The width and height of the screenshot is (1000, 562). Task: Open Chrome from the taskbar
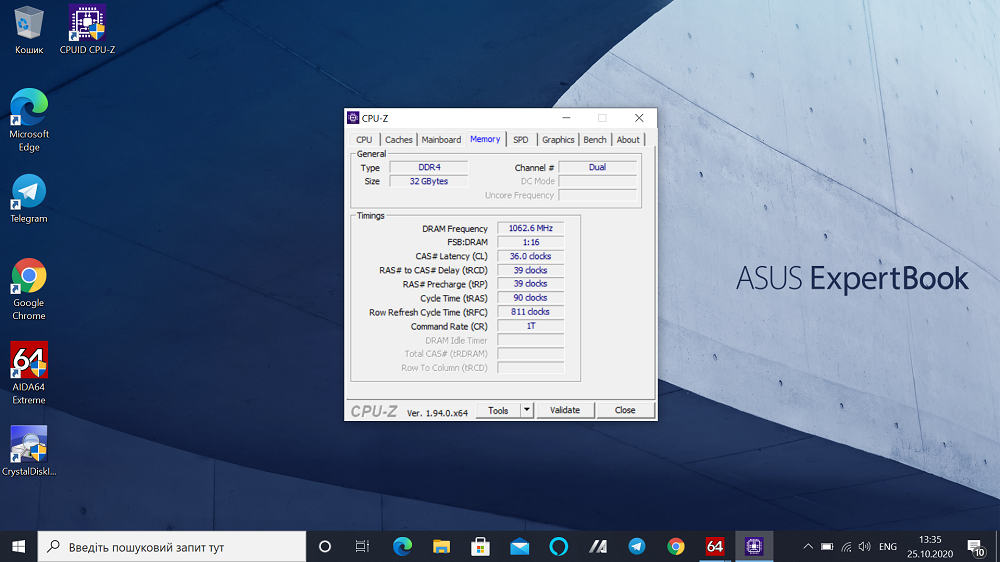(675, 547)
